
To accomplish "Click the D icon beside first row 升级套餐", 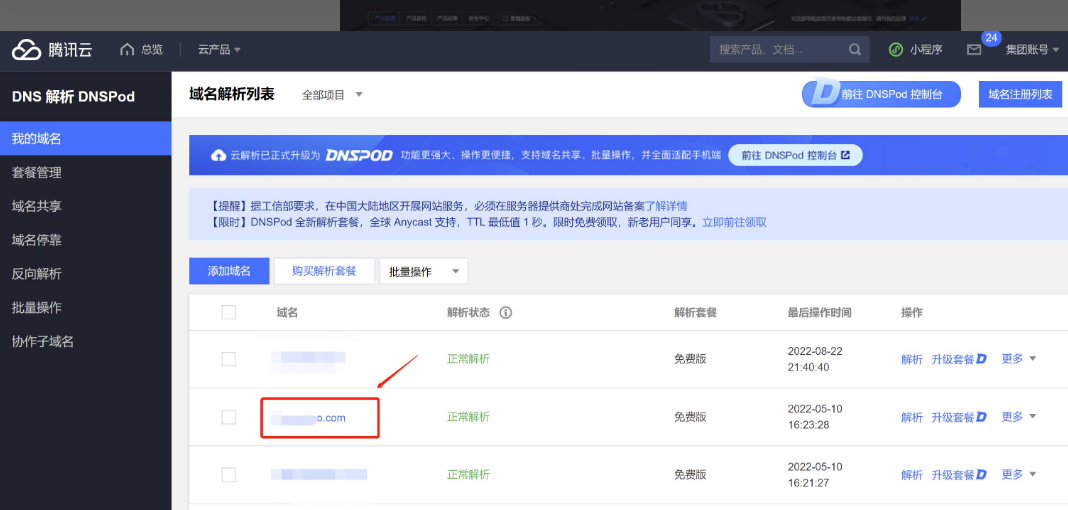I will [x=982, y=359].
